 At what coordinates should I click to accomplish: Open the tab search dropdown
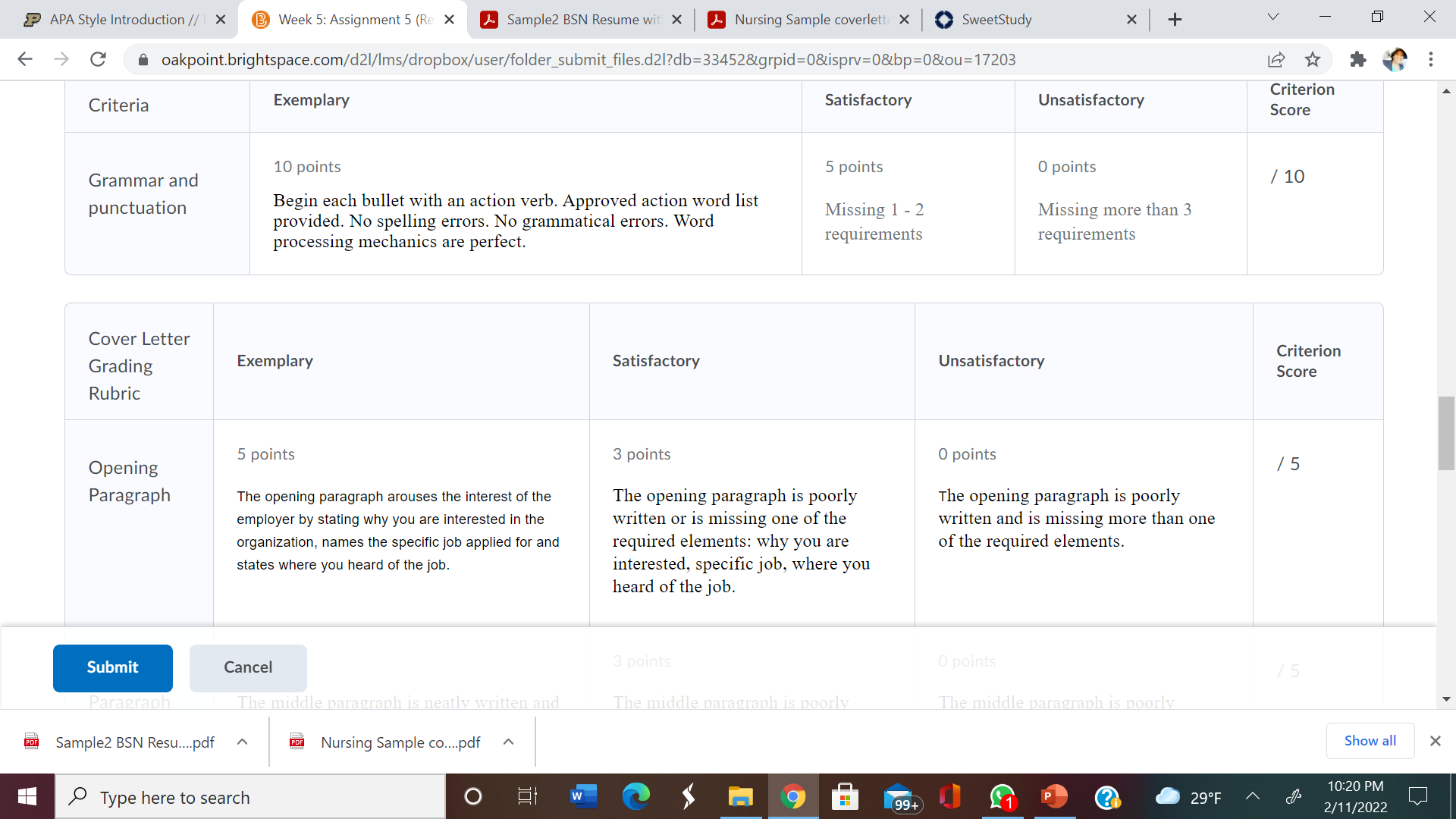[x=1273, y=17]
